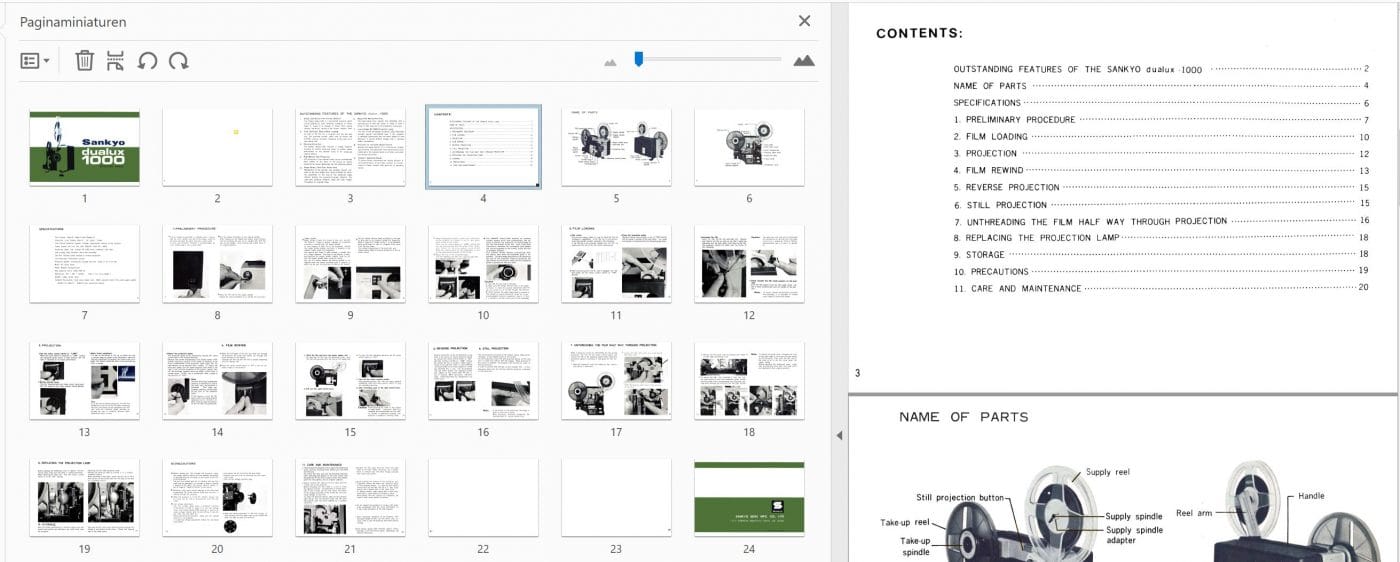The image size is (1400, 562).
Task: Rotate selected page clockwise
Action: click(x=179, y=61)
